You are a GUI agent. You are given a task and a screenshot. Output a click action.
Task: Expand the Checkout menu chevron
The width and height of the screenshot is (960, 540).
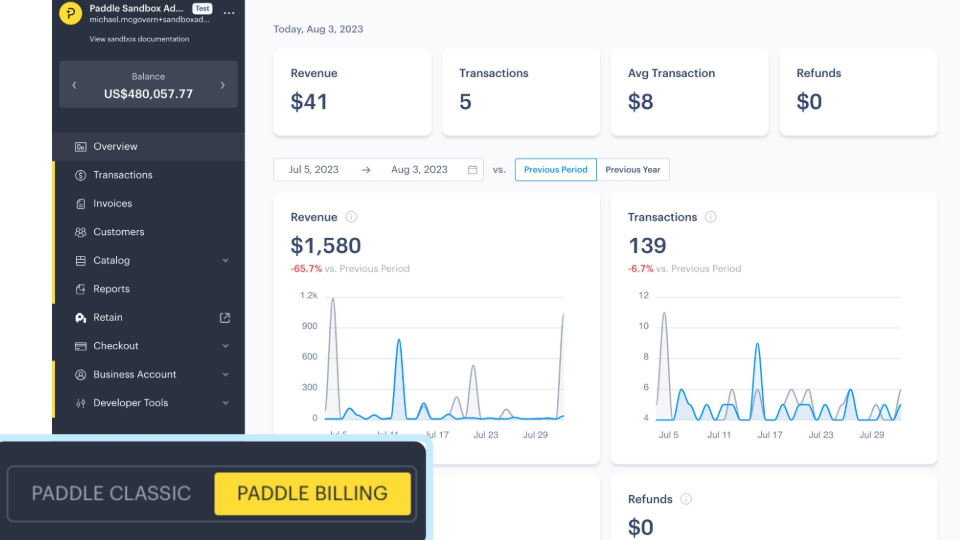(x=225, y=346)
